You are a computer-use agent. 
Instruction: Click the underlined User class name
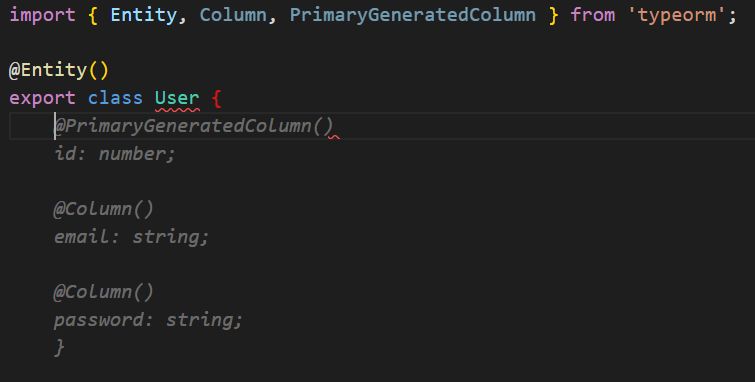177,98
